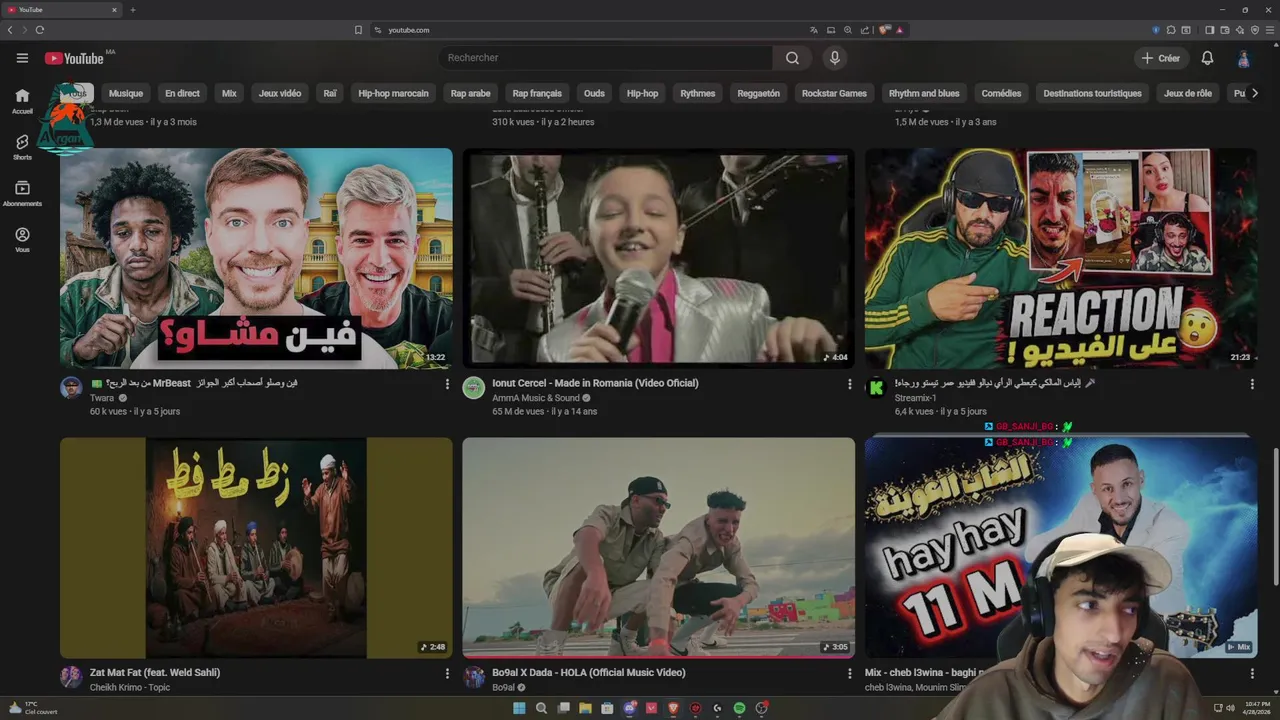The height and width of the screenshot is (720, 1280).
Task: Open the Windows Start menu
Action: coord(519,708)
